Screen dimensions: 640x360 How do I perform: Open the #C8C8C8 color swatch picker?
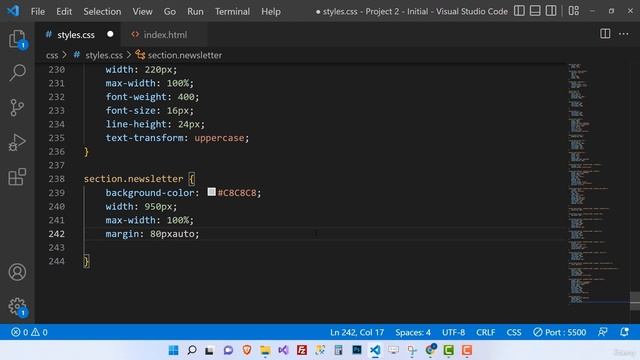[211, 192]
